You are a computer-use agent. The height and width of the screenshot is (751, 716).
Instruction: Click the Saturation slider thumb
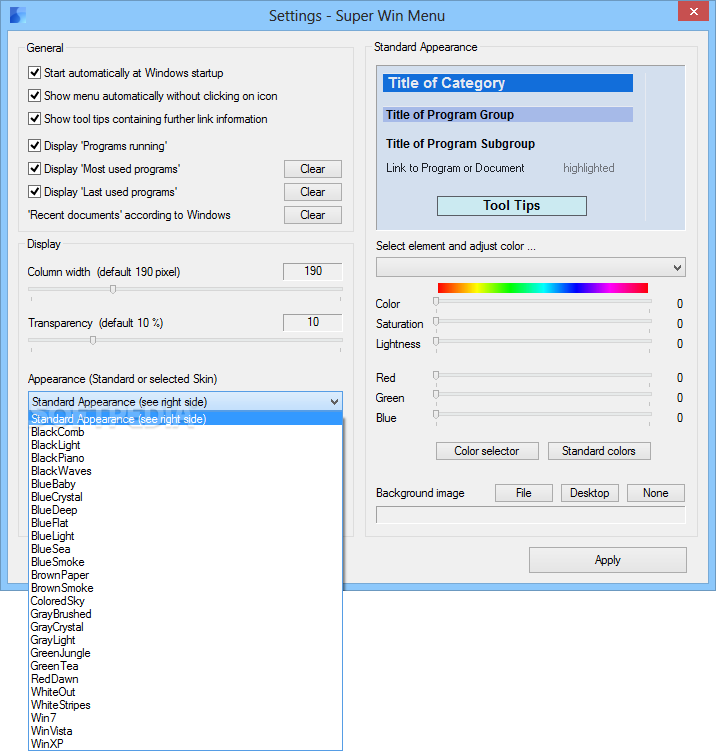pos(436,321)
